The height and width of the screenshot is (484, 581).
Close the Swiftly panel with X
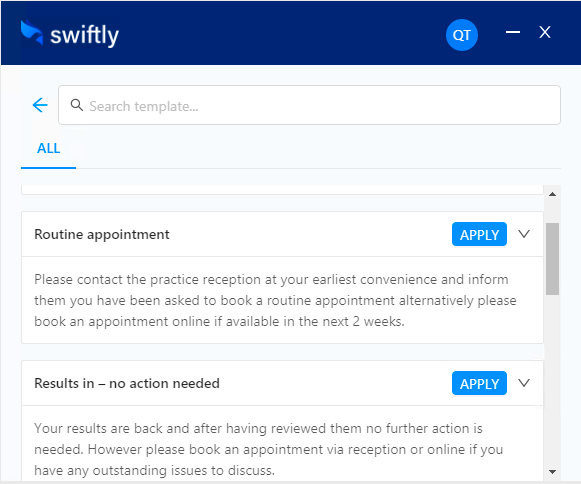click(545, 32)
